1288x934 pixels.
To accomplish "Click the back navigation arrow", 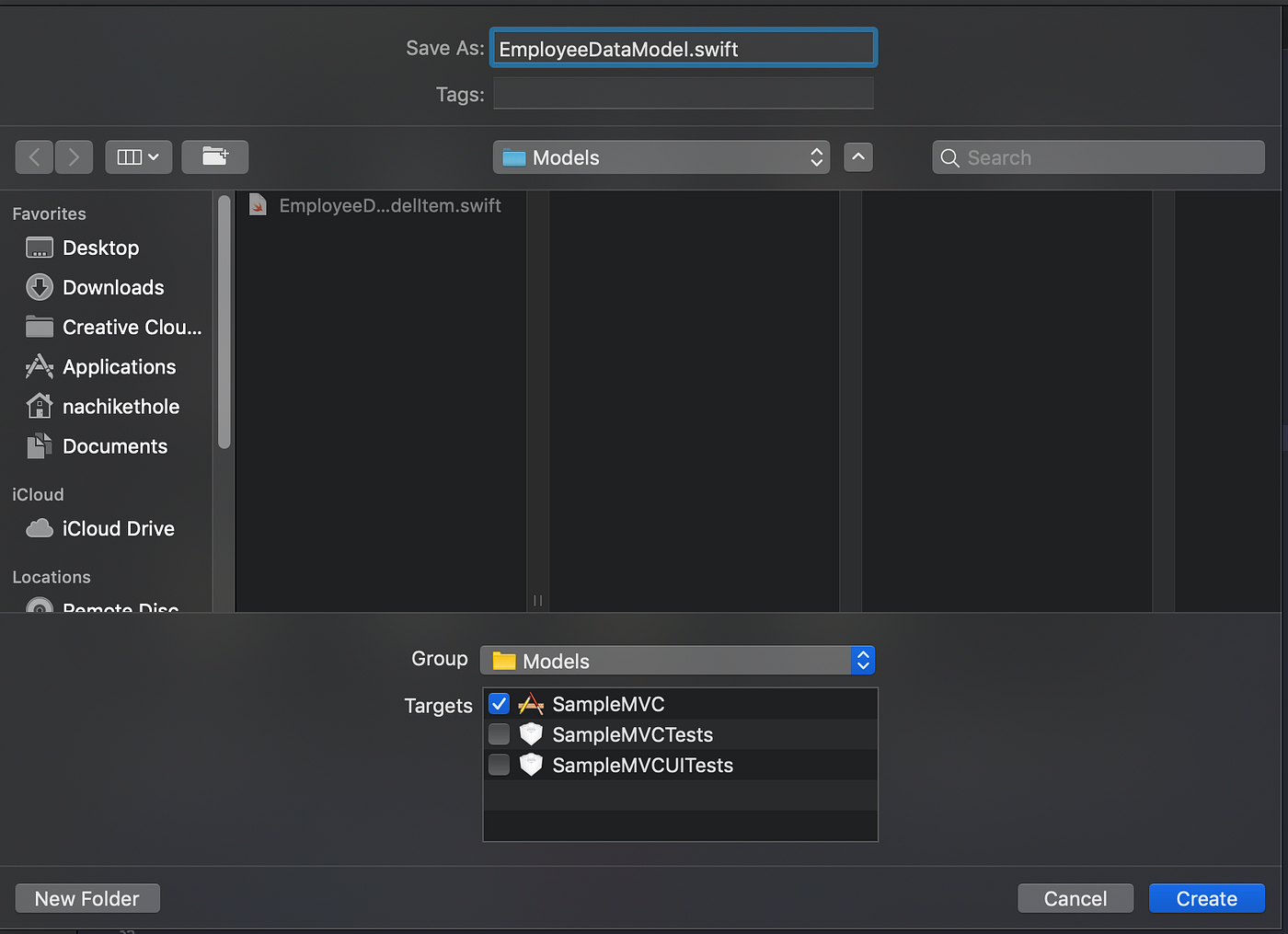I will coord(34,156).
